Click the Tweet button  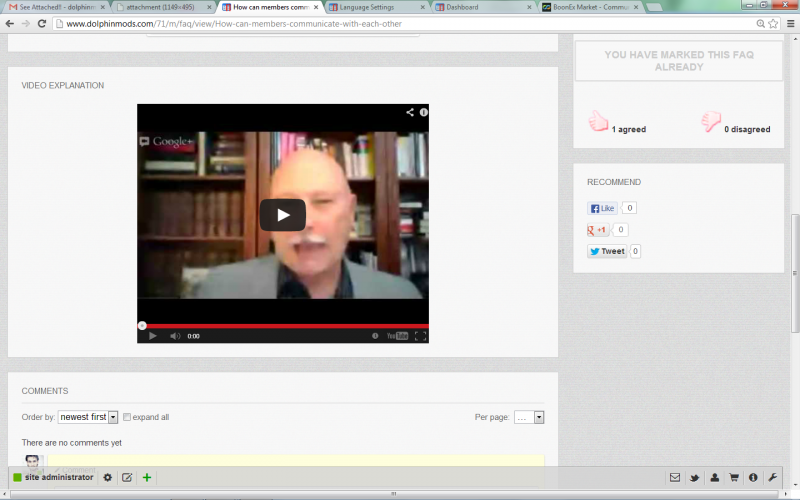point(607,251)
